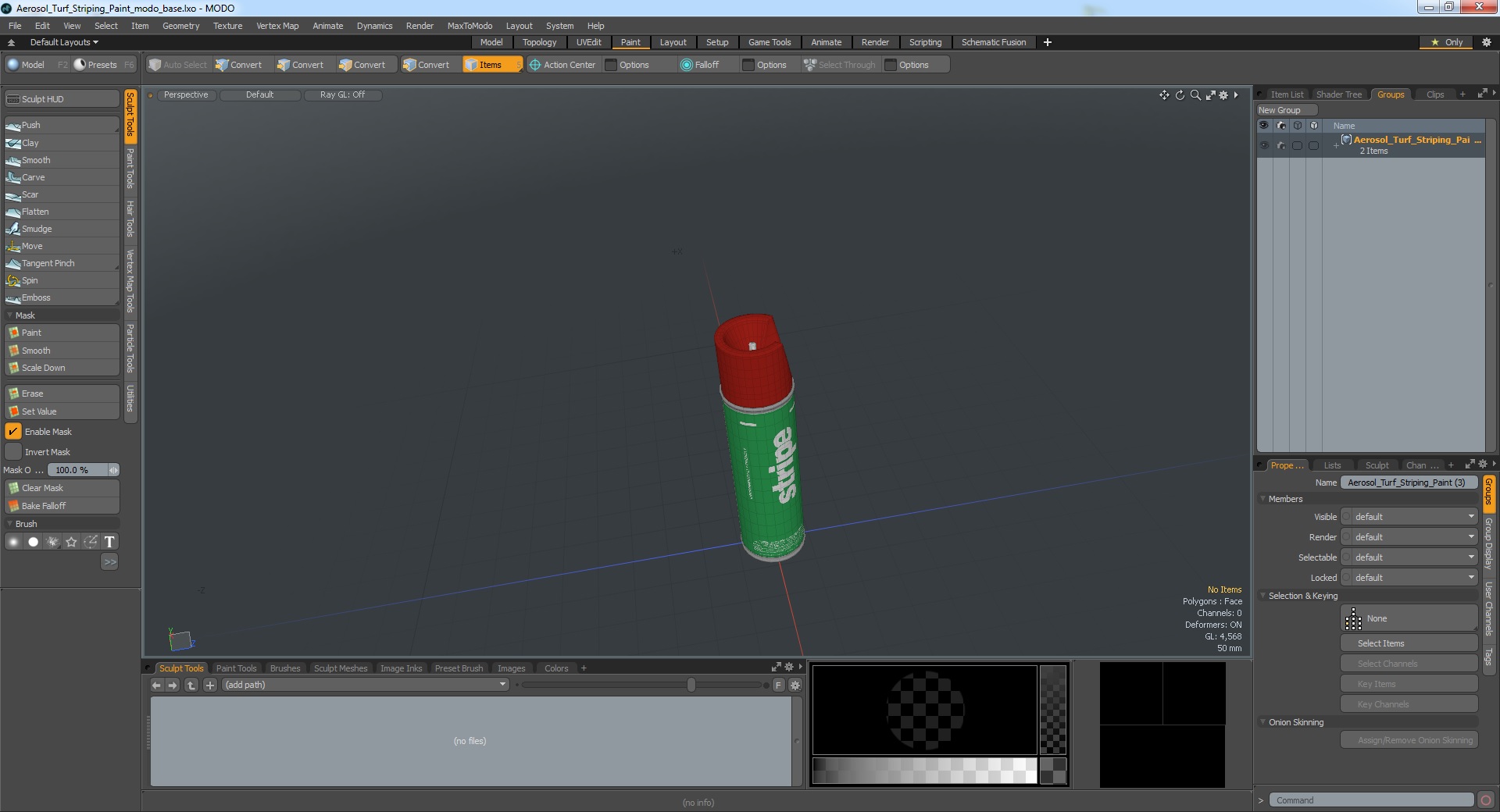Select the Tangent Pinch tool
The height and width of the screenshot is (812, 1500).
[62, 263]
